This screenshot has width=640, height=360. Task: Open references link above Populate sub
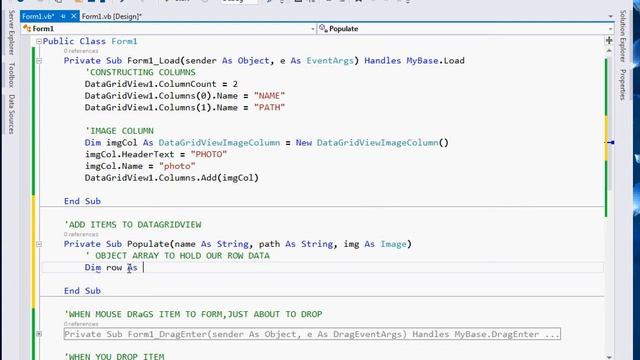click(x=81, y=234)
